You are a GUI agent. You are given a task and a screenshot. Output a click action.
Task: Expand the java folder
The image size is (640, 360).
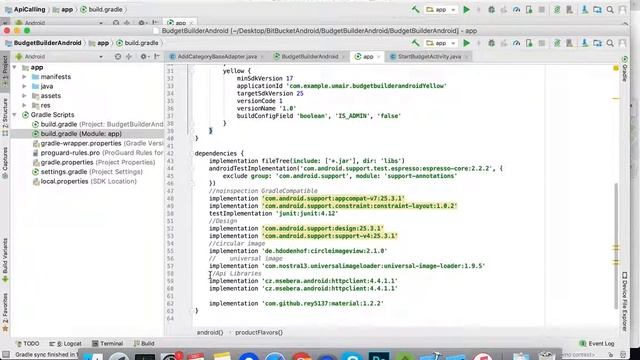pyautogui.click(x=24, y=86)
